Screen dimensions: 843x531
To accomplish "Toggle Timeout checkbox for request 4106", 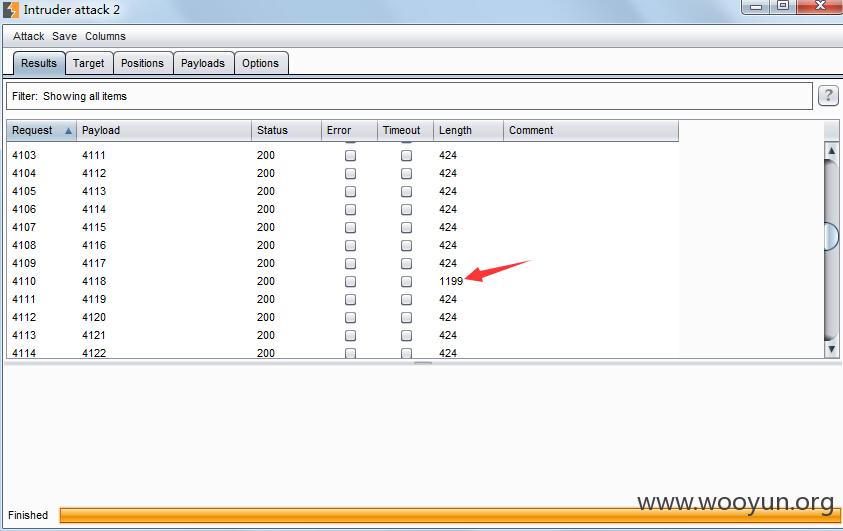I will coord(406,209).
